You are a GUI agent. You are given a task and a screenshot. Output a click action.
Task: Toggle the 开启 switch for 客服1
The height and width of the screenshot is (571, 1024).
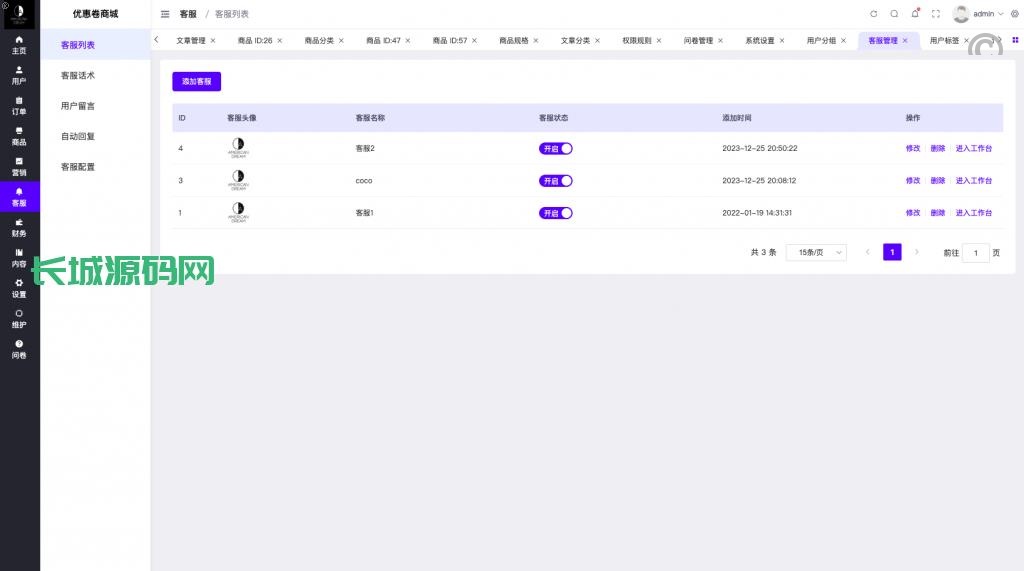point(556,213)
